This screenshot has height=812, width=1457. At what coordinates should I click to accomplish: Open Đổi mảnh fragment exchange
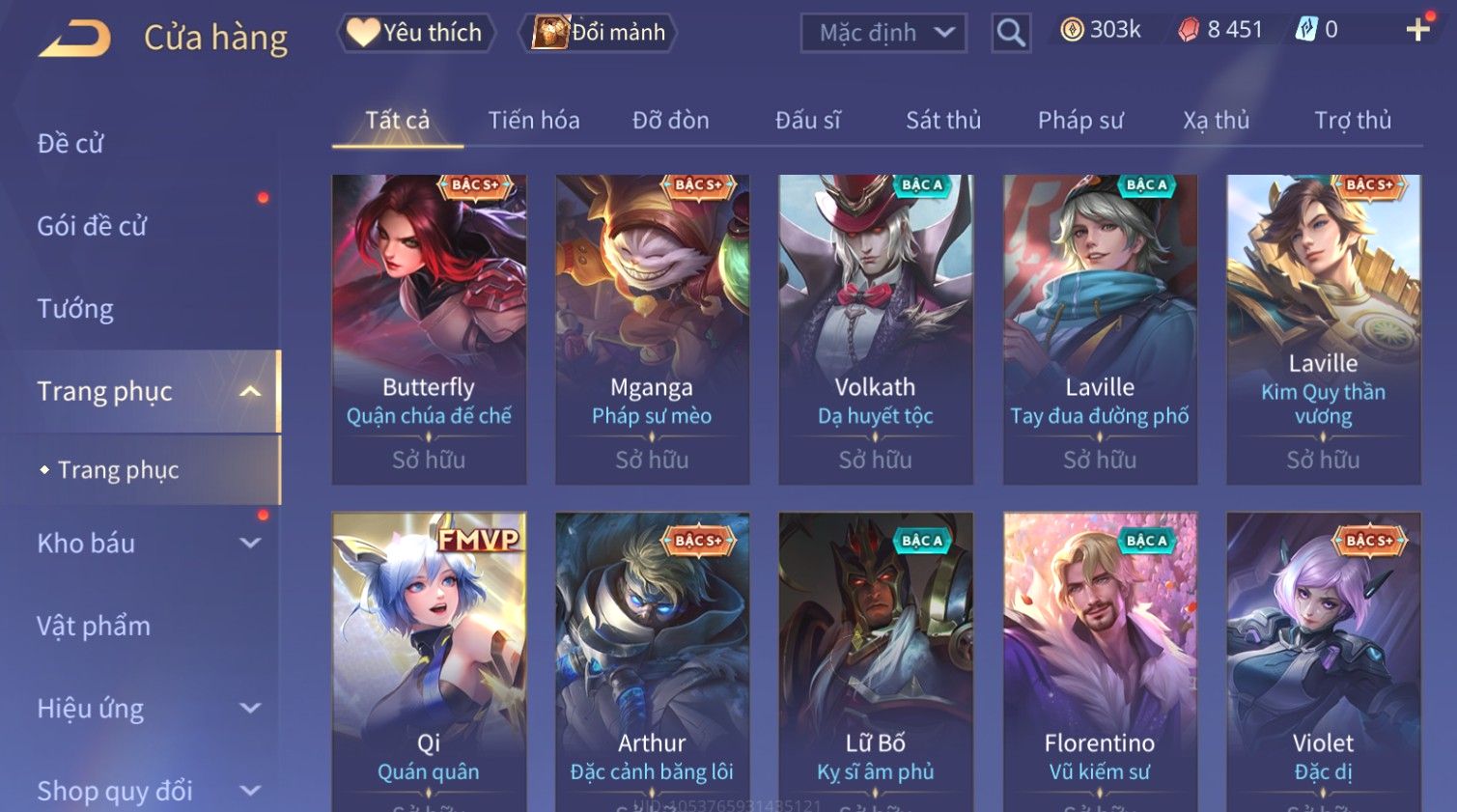tap(598, 33)
